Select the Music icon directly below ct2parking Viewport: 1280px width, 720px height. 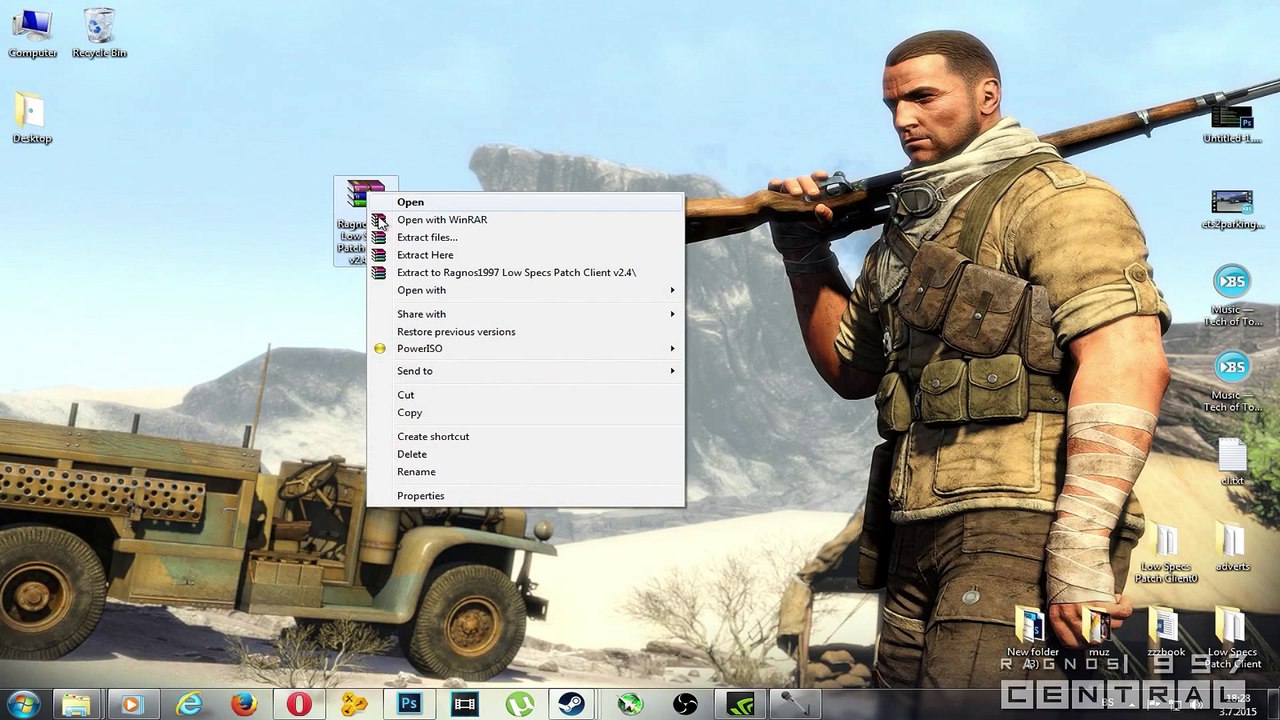[1232, 295]
